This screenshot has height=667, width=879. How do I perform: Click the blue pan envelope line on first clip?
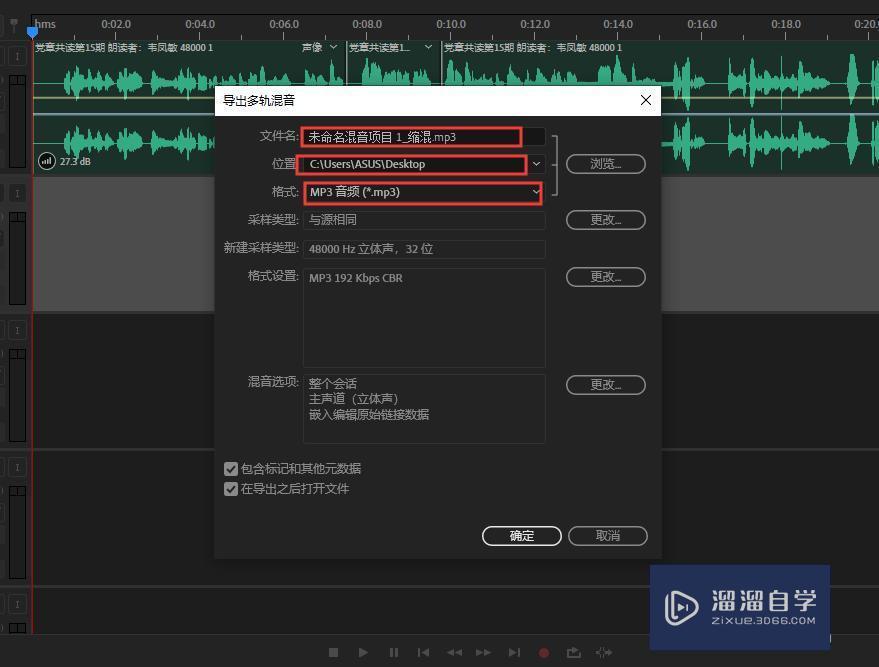click(x=123, y=114)
